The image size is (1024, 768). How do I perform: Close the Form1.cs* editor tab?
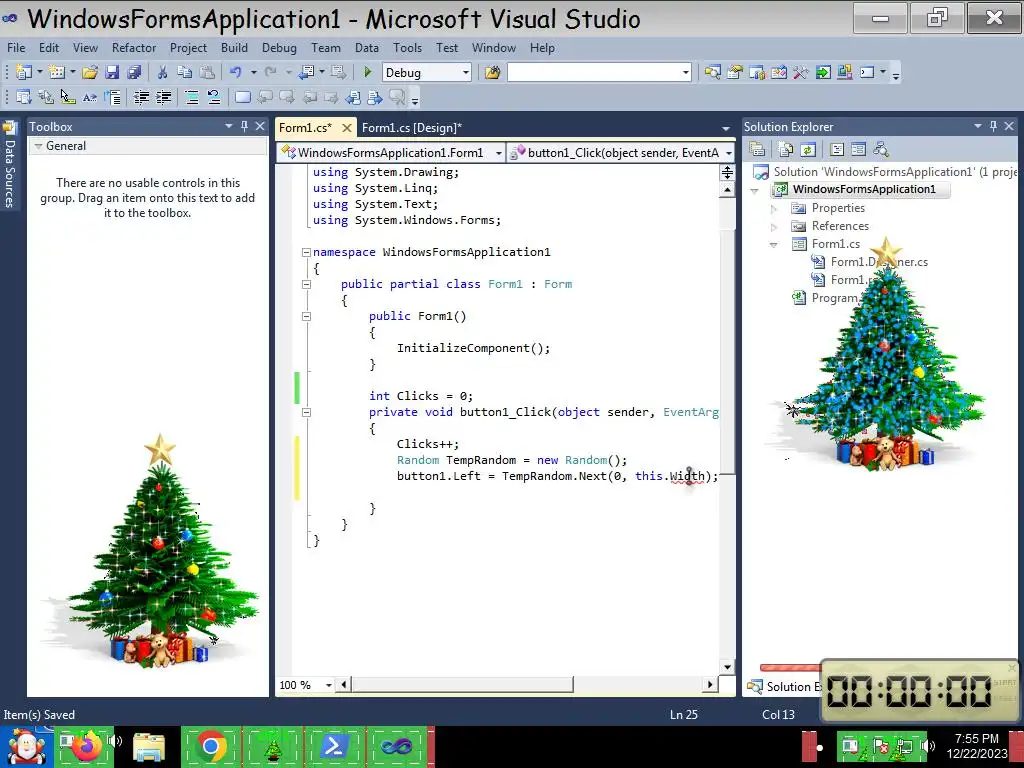(347, 127)
